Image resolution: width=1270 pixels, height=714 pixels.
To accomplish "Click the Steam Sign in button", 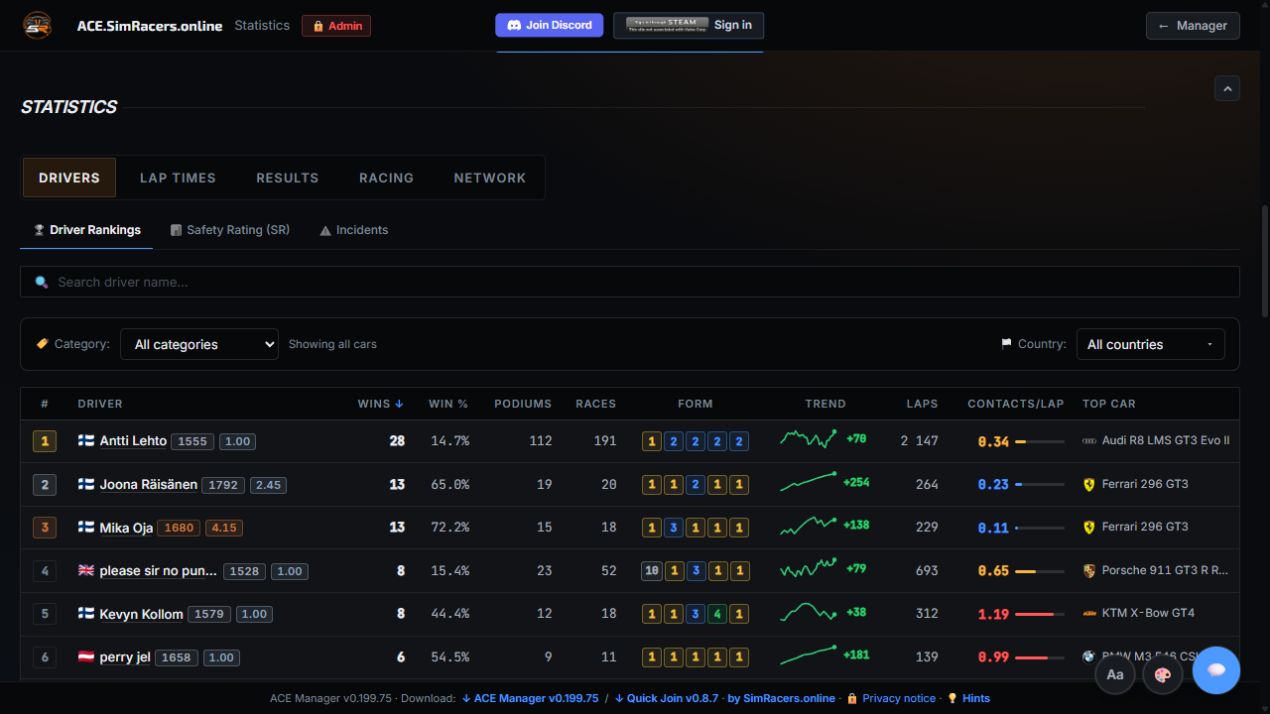I will (688, 25).
